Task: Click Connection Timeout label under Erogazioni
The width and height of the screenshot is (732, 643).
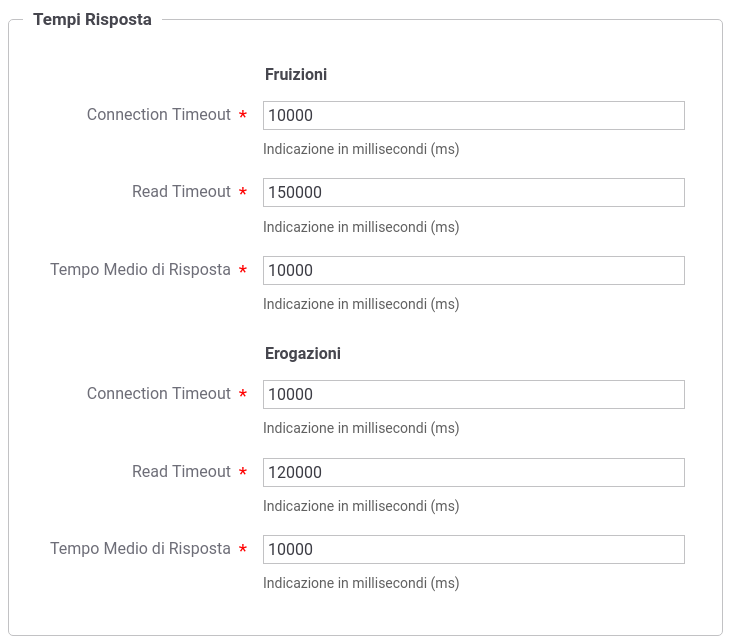Action: (x=159, y=394)
